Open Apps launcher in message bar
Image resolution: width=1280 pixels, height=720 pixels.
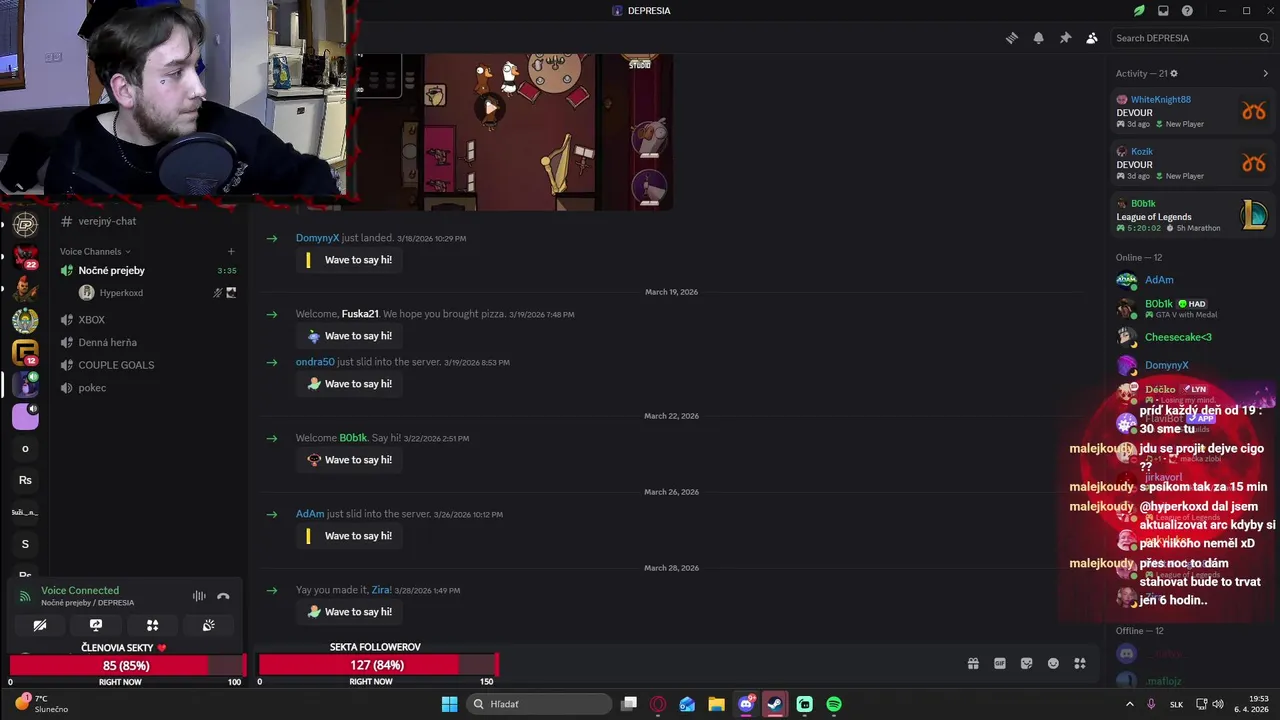click(x=1080, y=663)
